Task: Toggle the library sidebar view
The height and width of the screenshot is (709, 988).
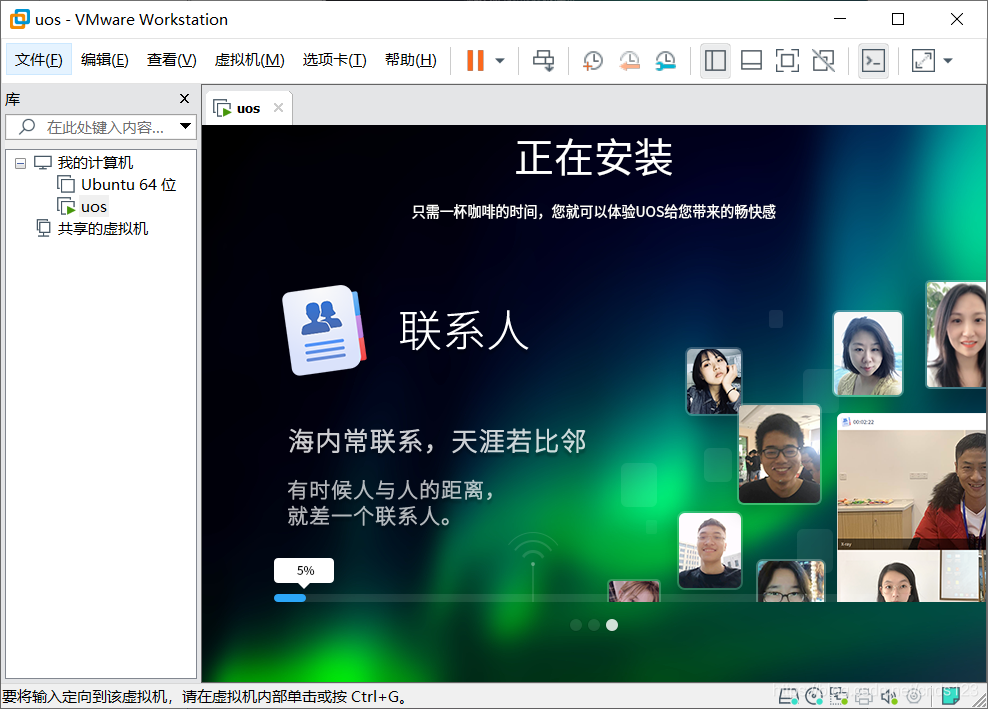Action: [x=715, y=61]
